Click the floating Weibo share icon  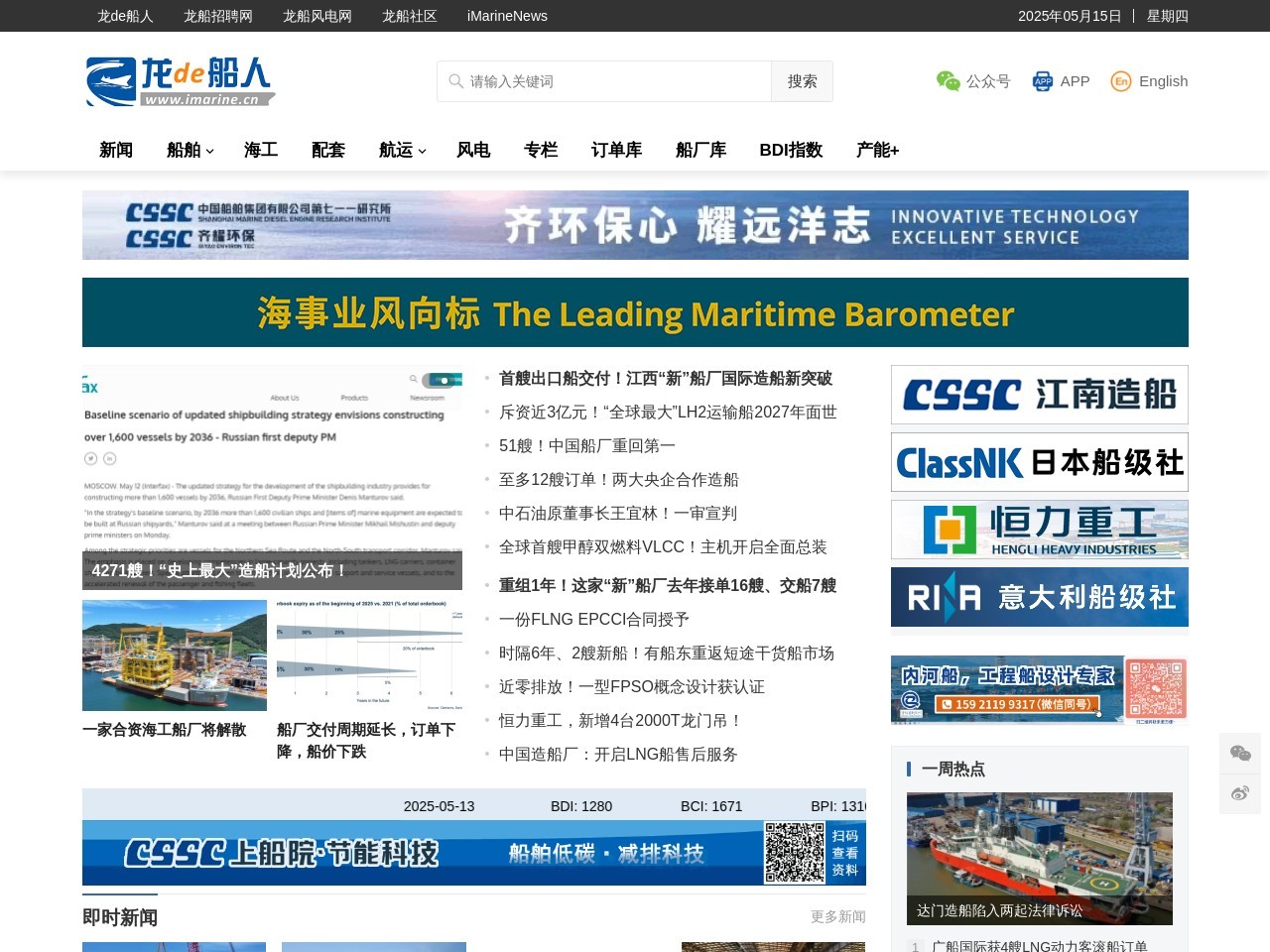[1240, 793]
